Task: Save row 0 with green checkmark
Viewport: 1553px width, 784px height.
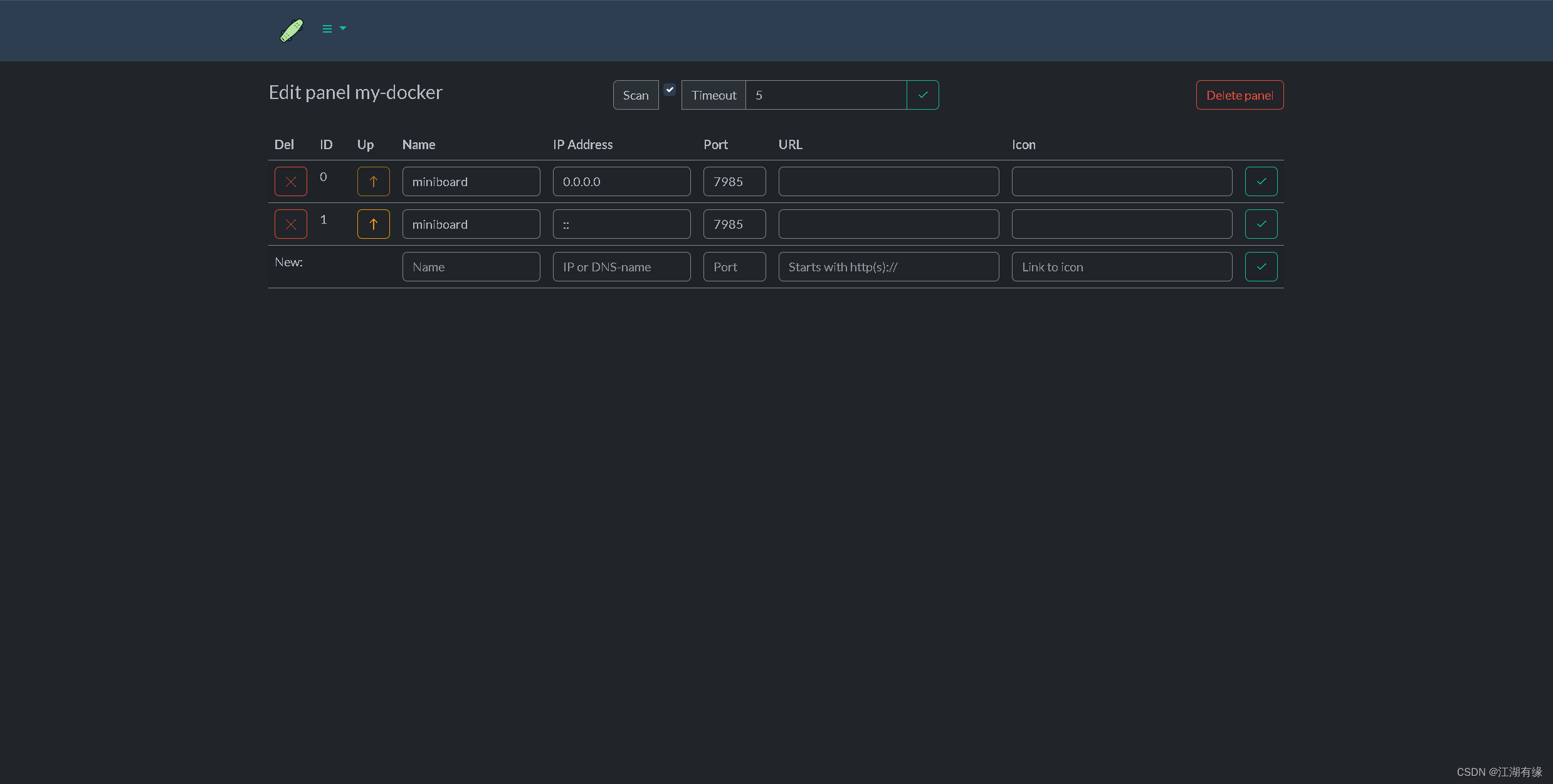Action: (x=1261, y=182)
